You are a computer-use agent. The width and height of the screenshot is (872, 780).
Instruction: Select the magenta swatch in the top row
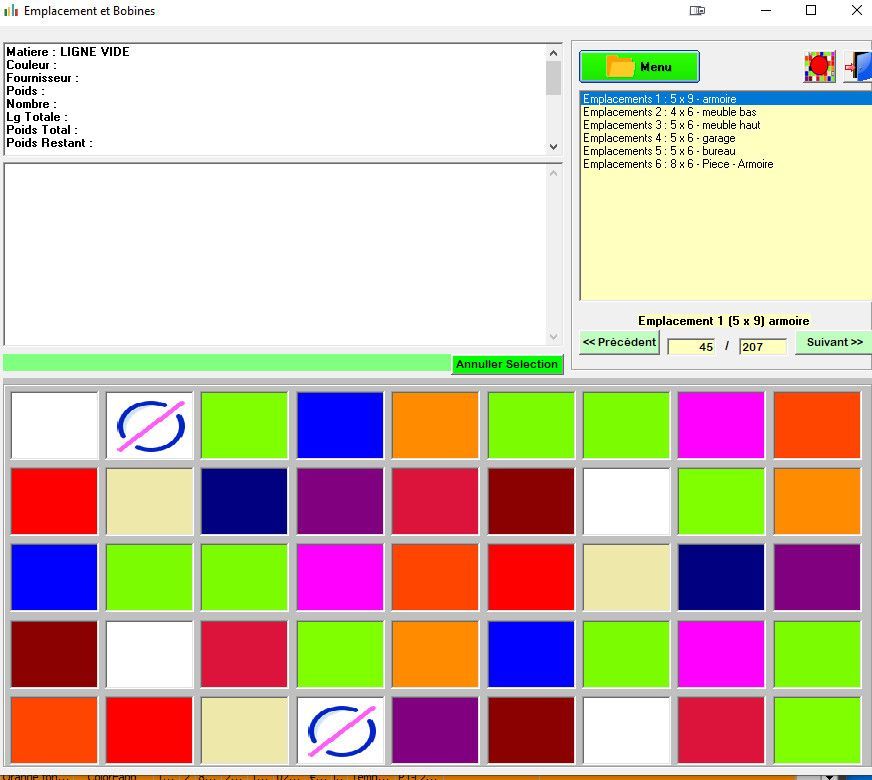(721, 425)
